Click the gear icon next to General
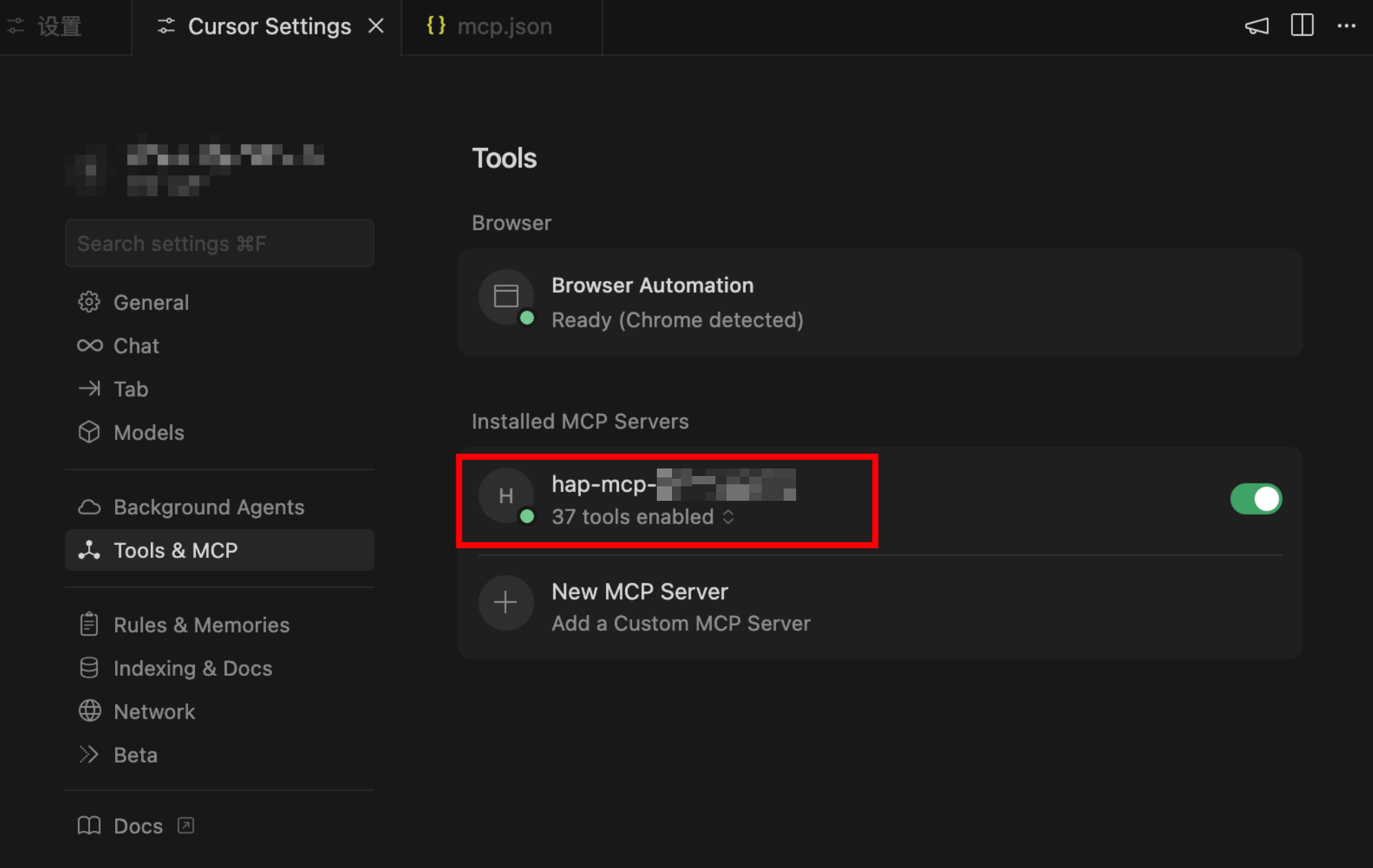The height and width of the screenshot is (868, 1373). pos(89,302)
